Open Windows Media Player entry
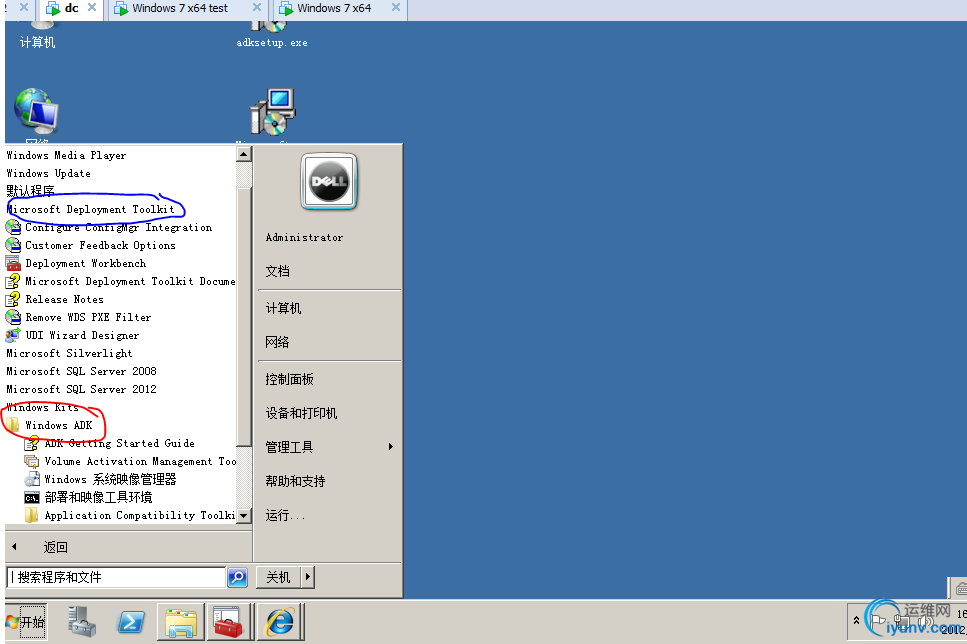967x644 pixels. point(66,155)
